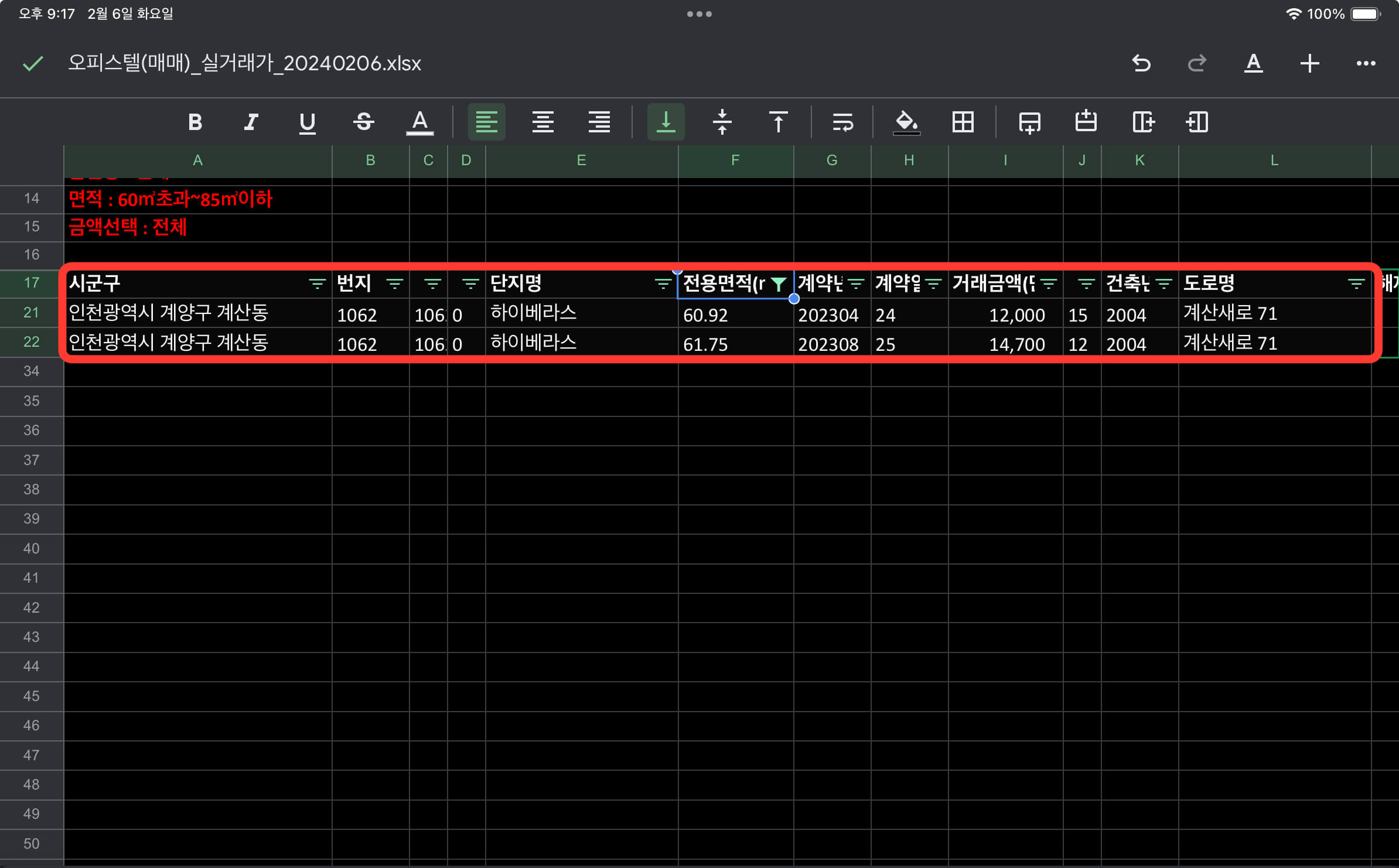Confirm edits with the green checkmark

[x=33, y=63]
